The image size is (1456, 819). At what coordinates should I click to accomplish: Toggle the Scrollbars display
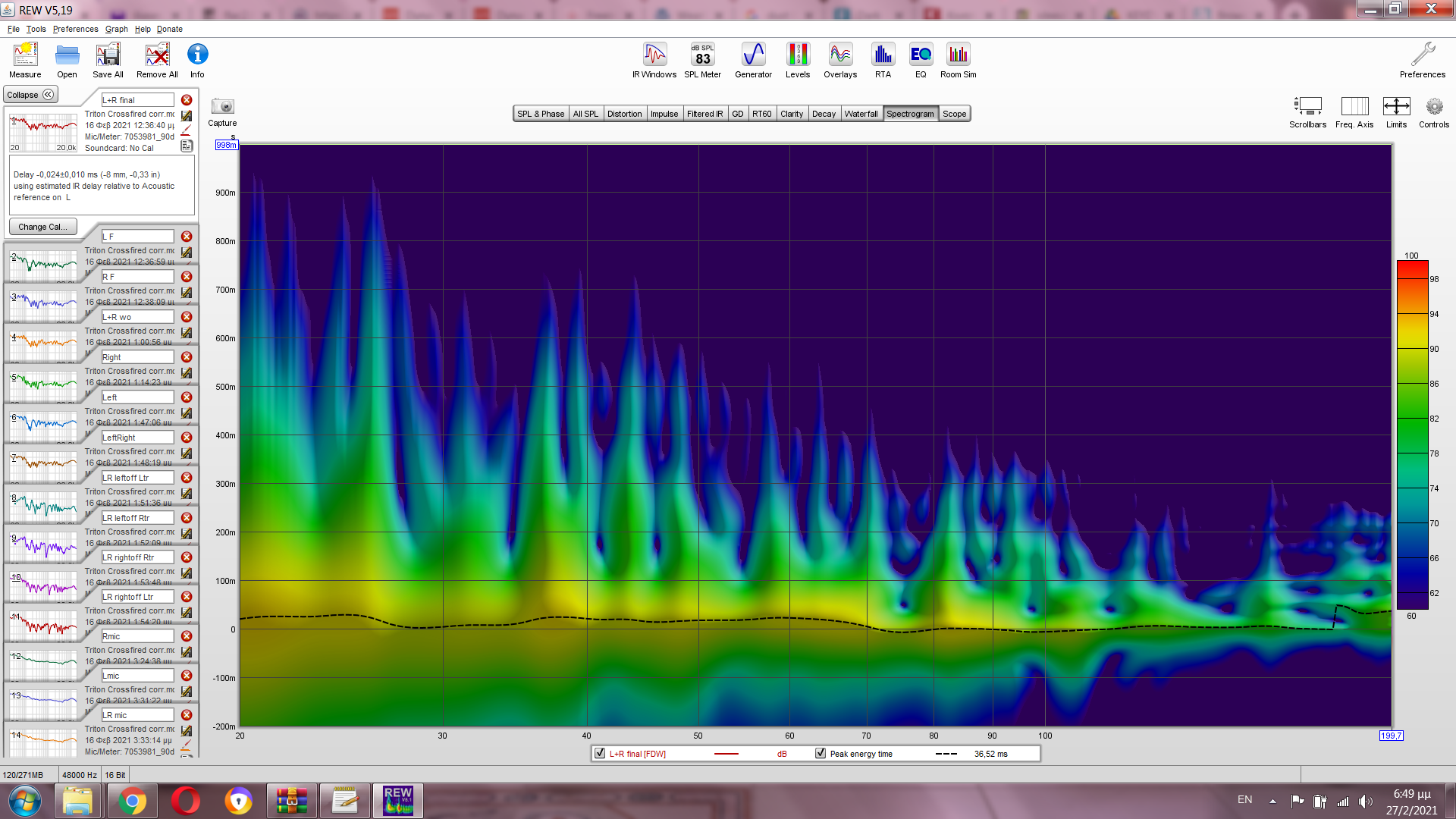tap(1307, 107)
